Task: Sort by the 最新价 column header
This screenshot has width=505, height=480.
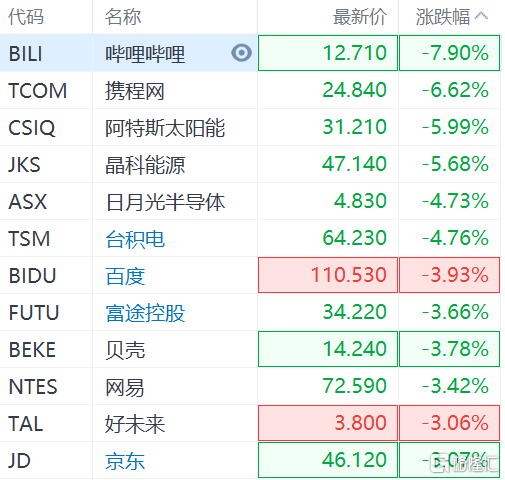Action: click(360, 17)
